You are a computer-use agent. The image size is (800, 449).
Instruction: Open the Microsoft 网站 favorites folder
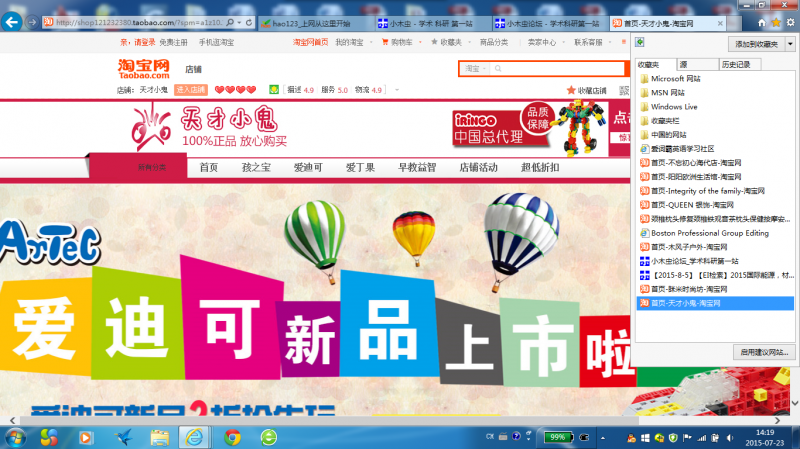click(676, 79)
